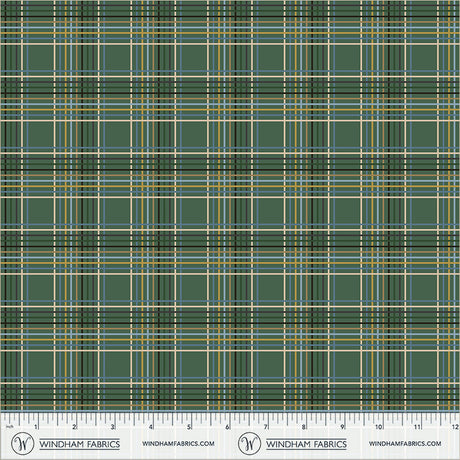Click the number 11 on the ruler
Viewport: 460px width, 460px height.
coord(417,427)
